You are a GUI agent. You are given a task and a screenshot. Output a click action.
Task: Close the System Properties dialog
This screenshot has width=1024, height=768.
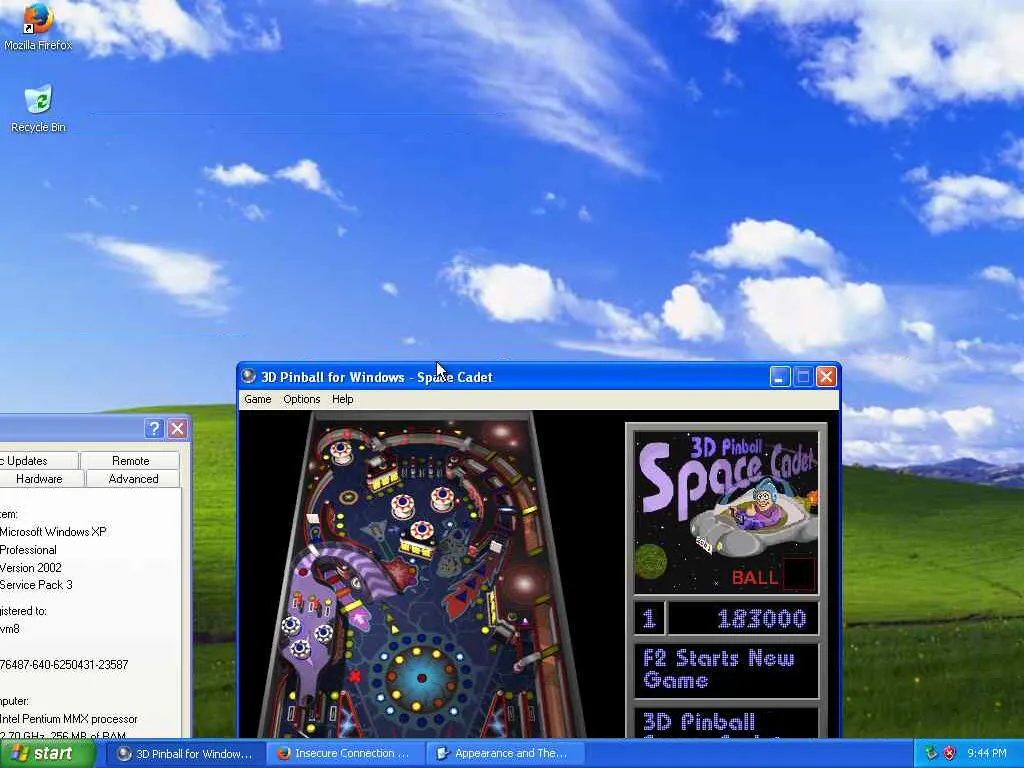click(x=177, y=428)
